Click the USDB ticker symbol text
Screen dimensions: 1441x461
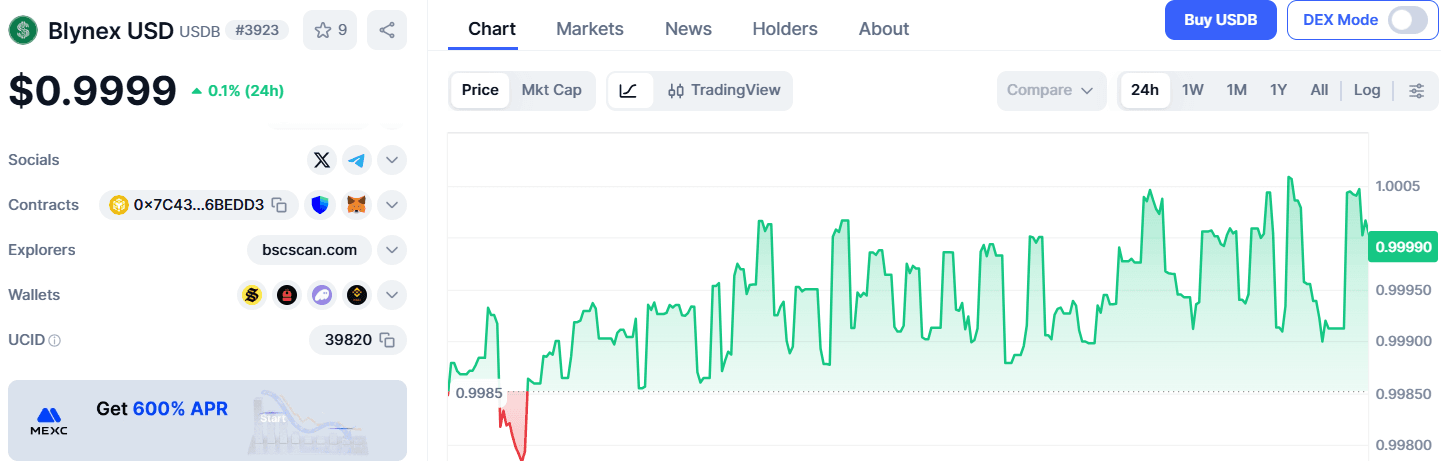[x=199, y=32]
